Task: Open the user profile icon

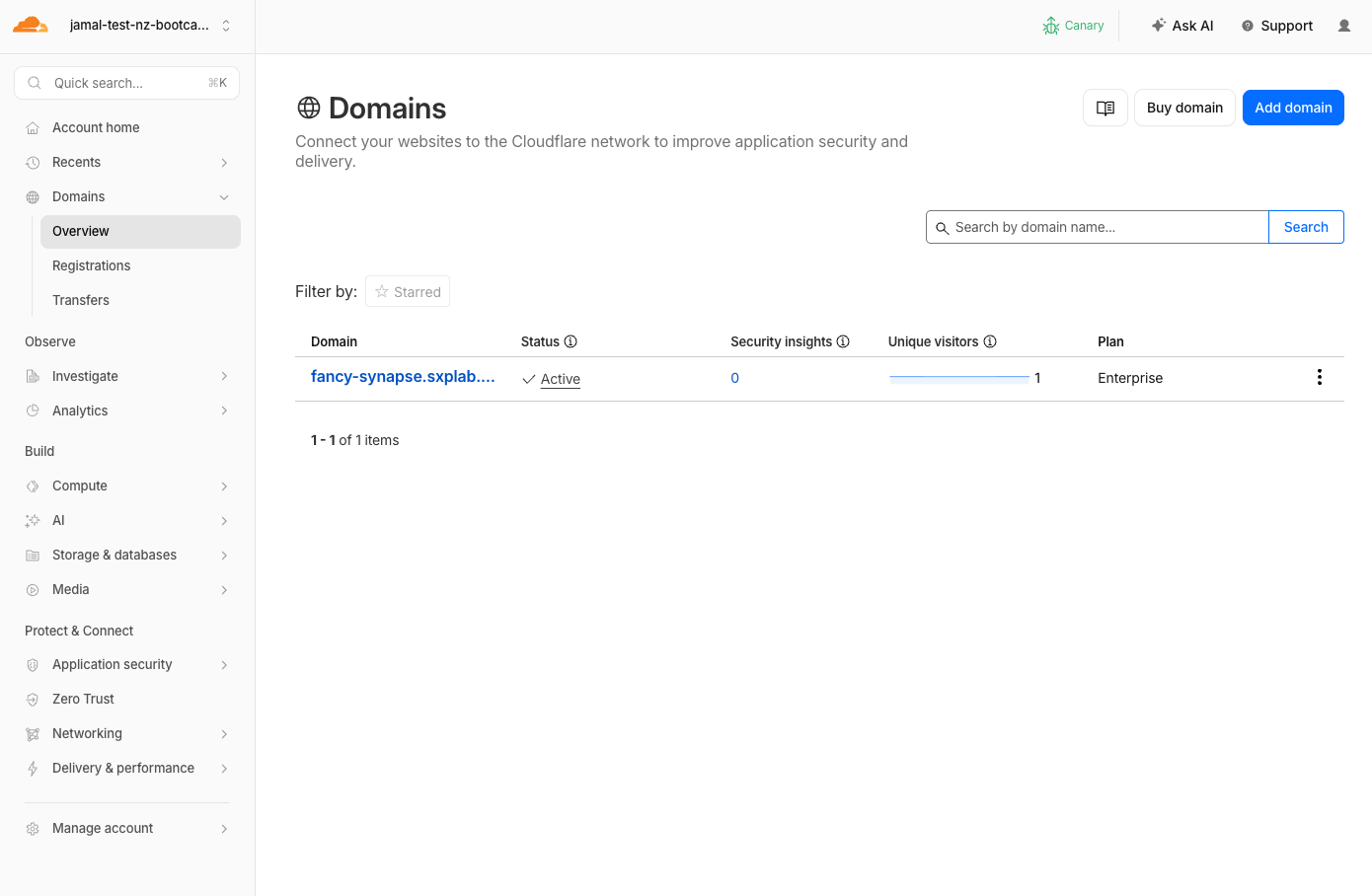Action: tap(1344, 26)
